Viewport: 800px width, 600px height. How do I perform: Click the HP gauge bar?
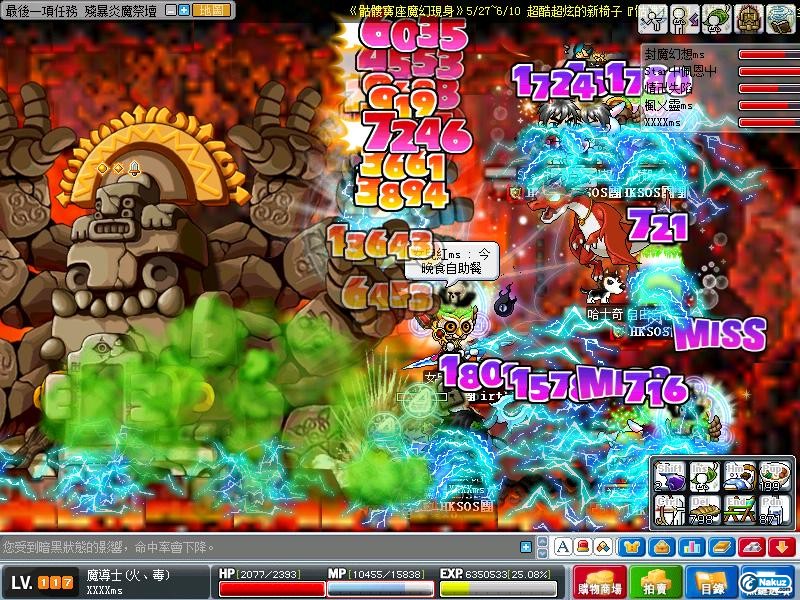(271, 588)
